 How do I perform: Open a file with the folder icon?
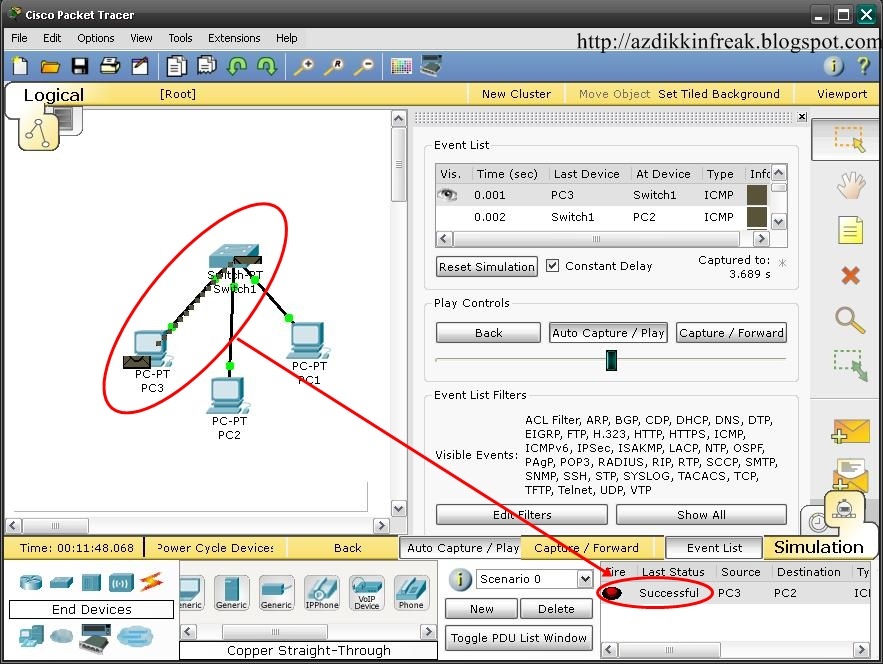point(50,67)
